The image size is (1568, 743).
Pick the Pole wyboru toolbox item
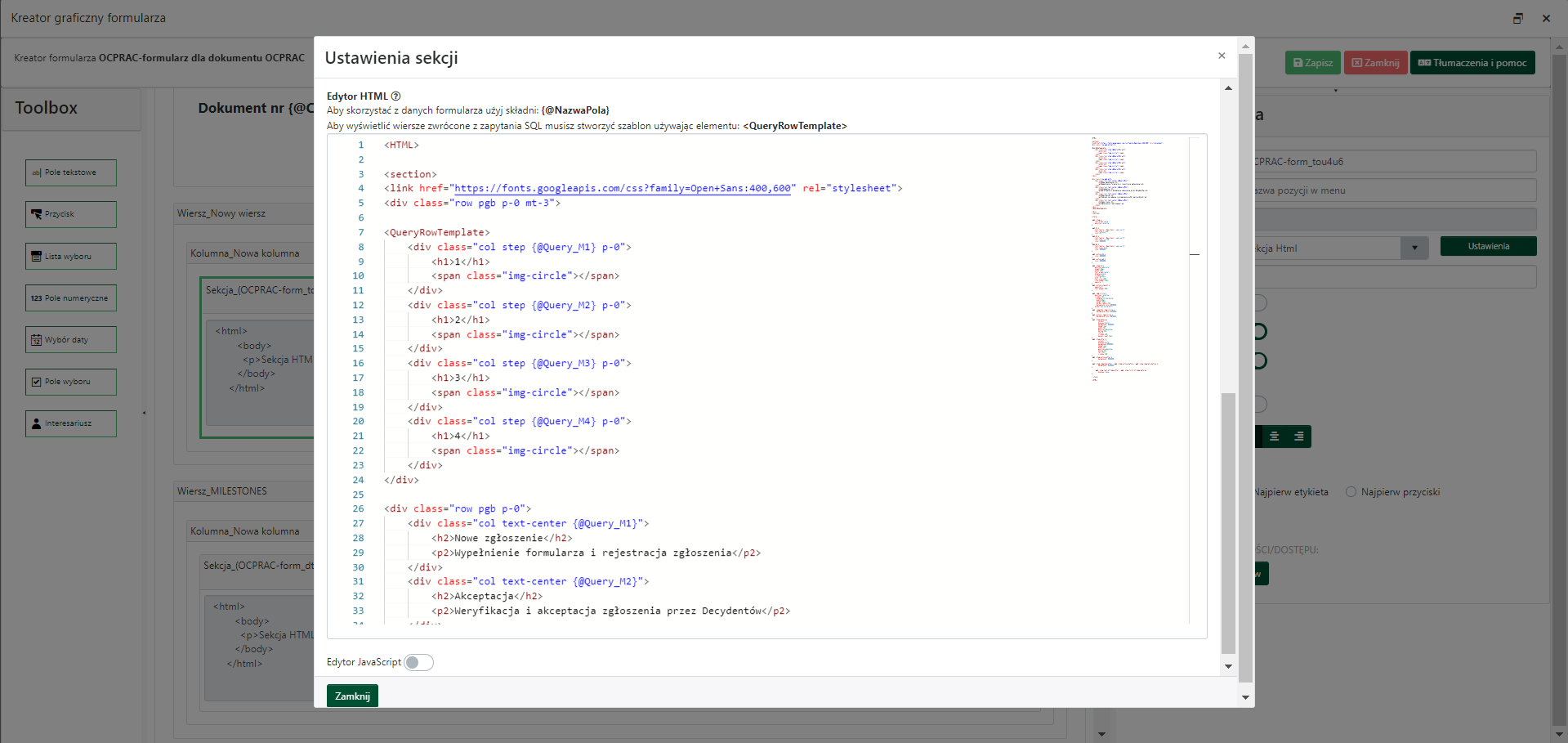pyautogui.click(x=70, y=382)
